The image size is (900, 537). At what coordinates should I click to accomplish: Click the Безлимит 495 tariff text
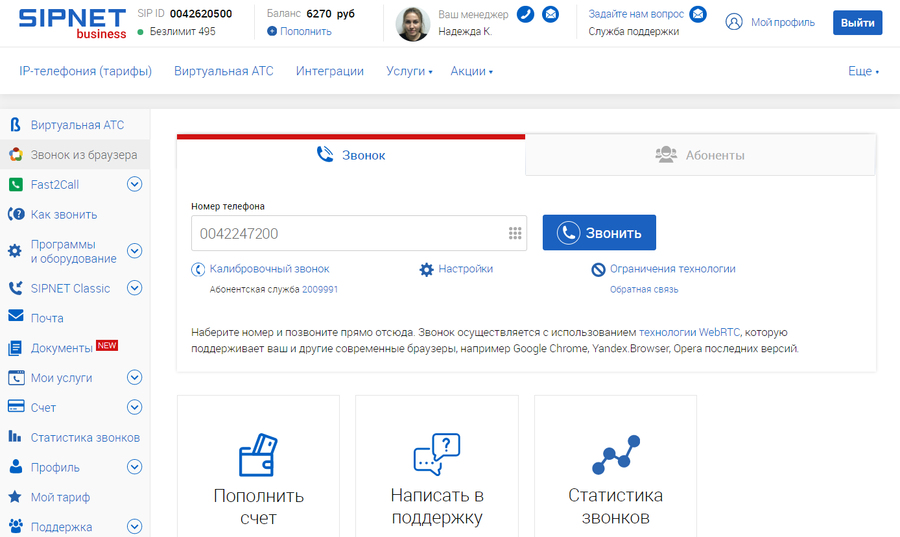[x=183, y=31]
